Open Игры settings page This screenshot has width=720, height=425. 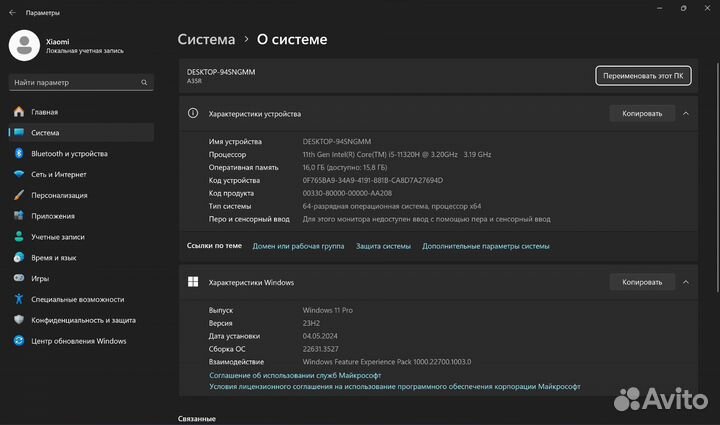(81, 278)
